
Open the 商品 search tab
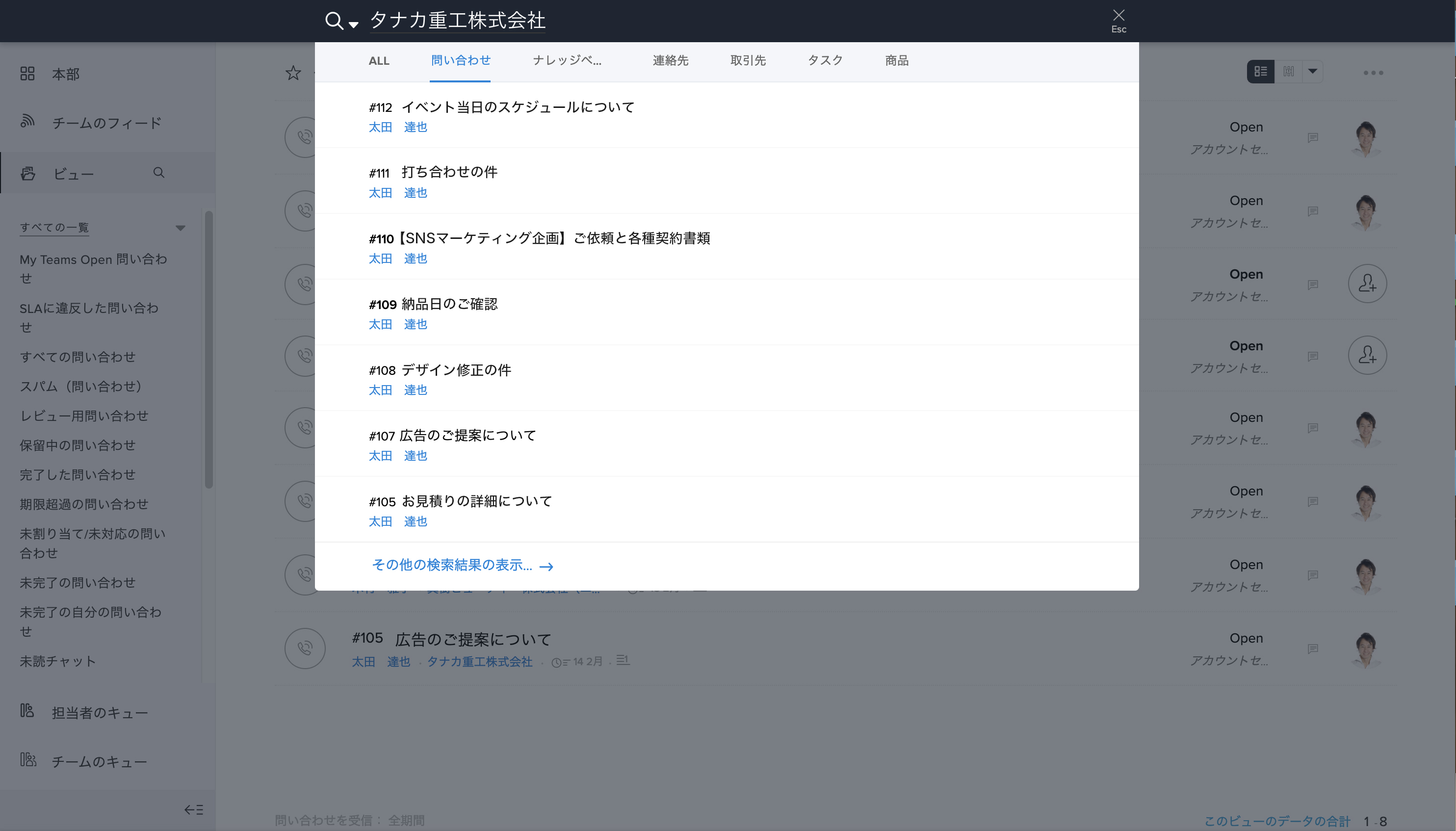[x=896, y=60]
